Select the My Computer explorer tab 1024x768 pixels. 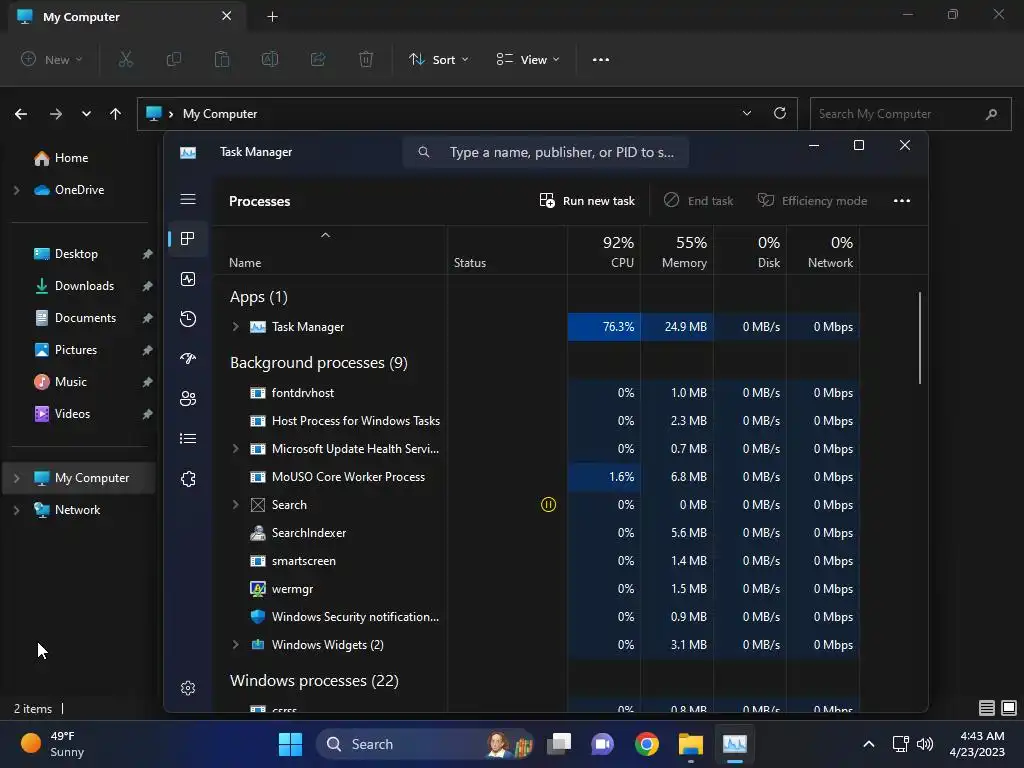[127, 17]
